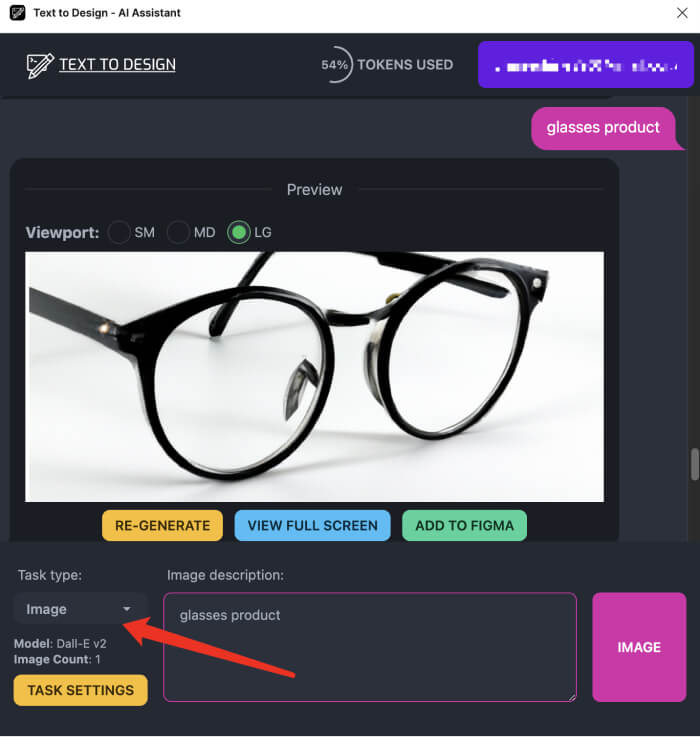Click ADD TO FIGMA button
Screen dimensions: 700x737
coord(464,525)
